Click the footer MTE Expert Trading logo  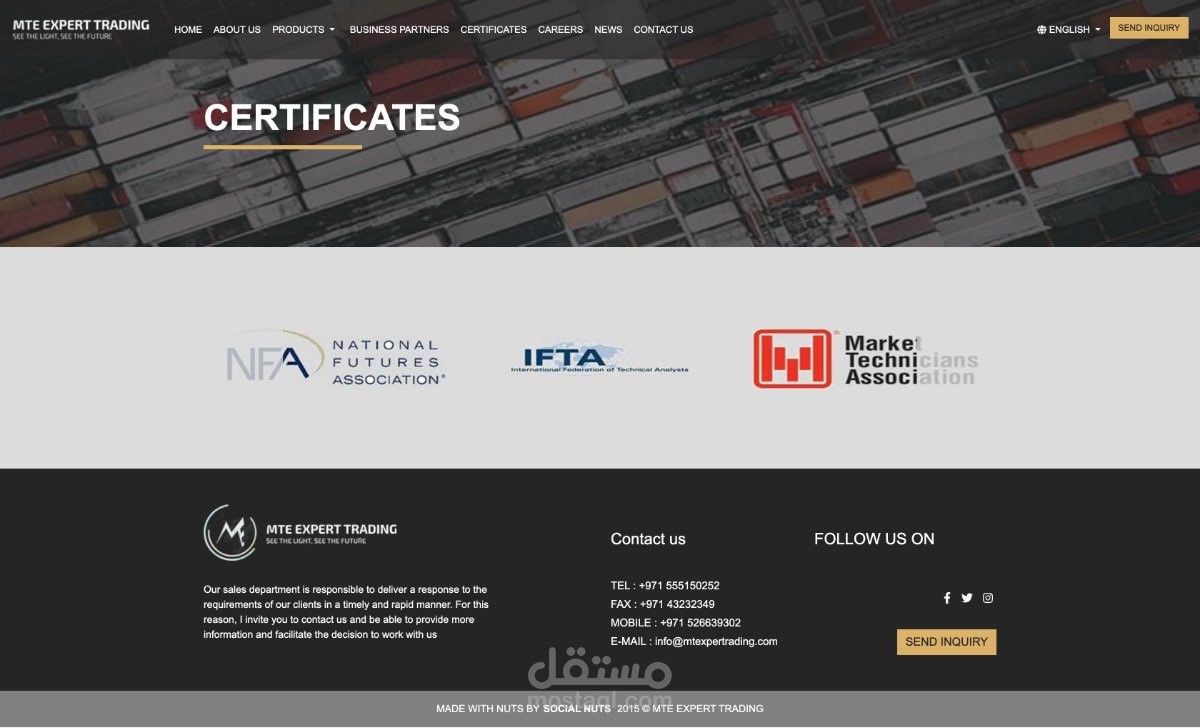(300, 532)
